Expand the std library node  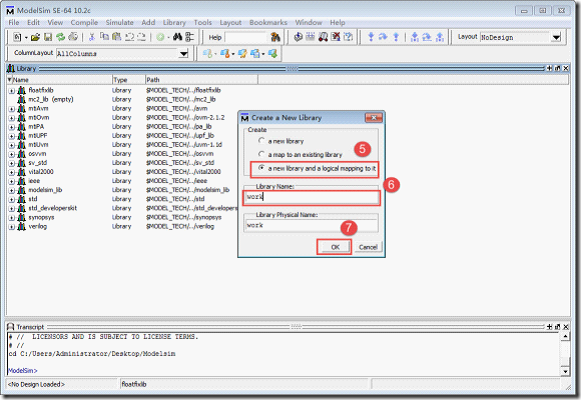point(12,200)
